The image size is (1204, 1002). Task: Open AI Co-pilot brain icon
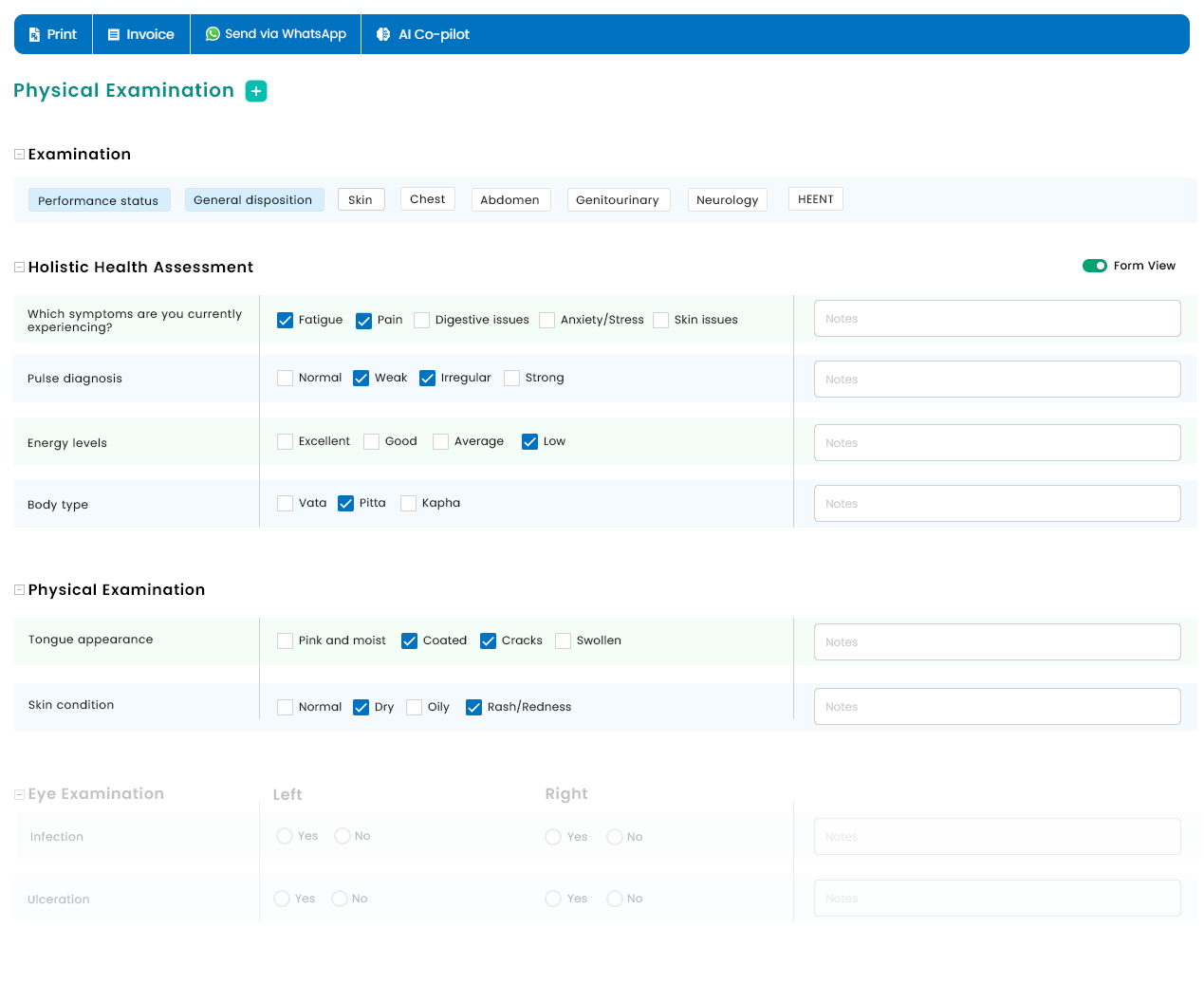pyautogui.click(x=383, y=34)
